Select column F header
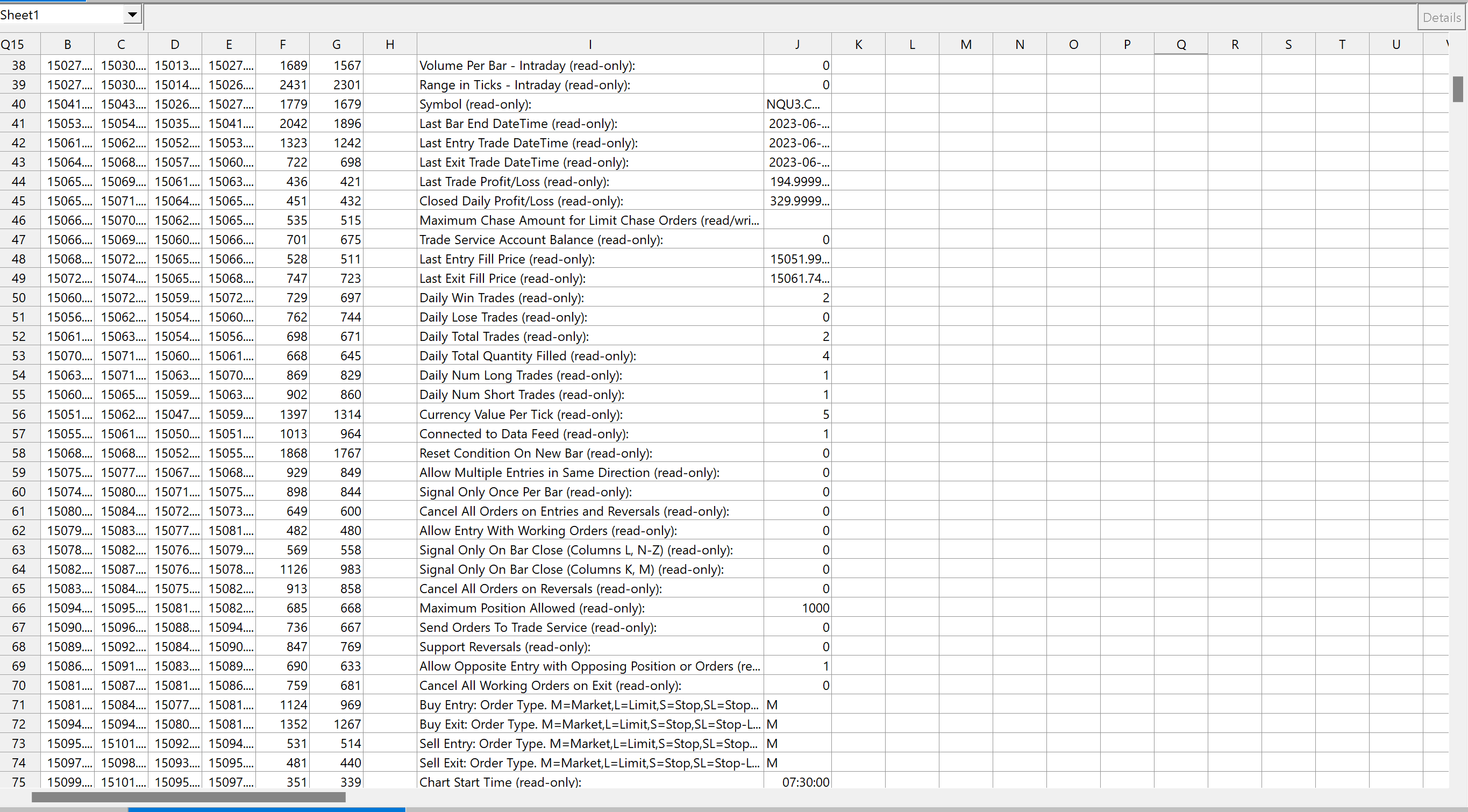 point(283,45)
